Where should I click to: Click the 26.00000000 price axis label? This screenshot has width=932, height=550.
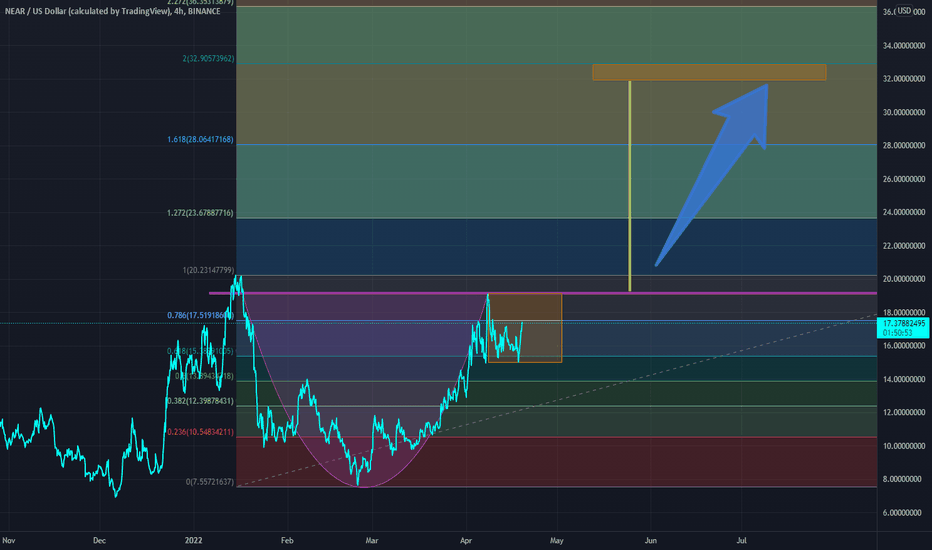pyautogui.click(x=903, y=179)
